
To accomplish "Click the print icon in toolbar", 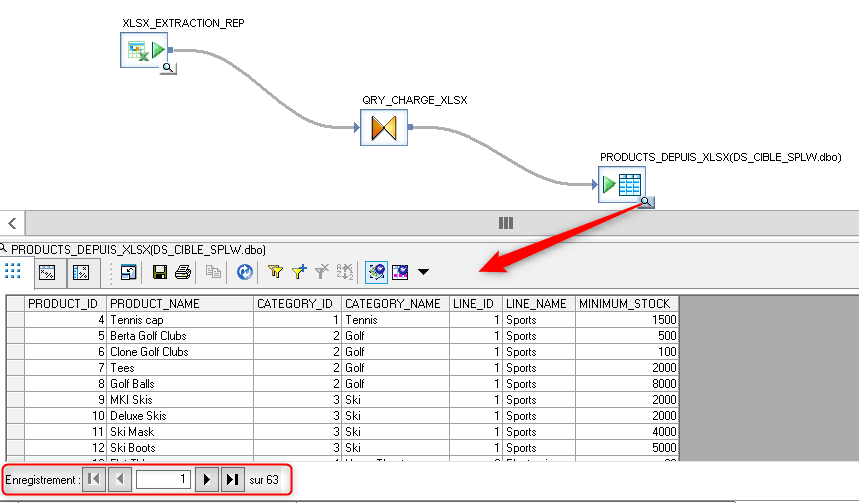I will click(182, 271).
